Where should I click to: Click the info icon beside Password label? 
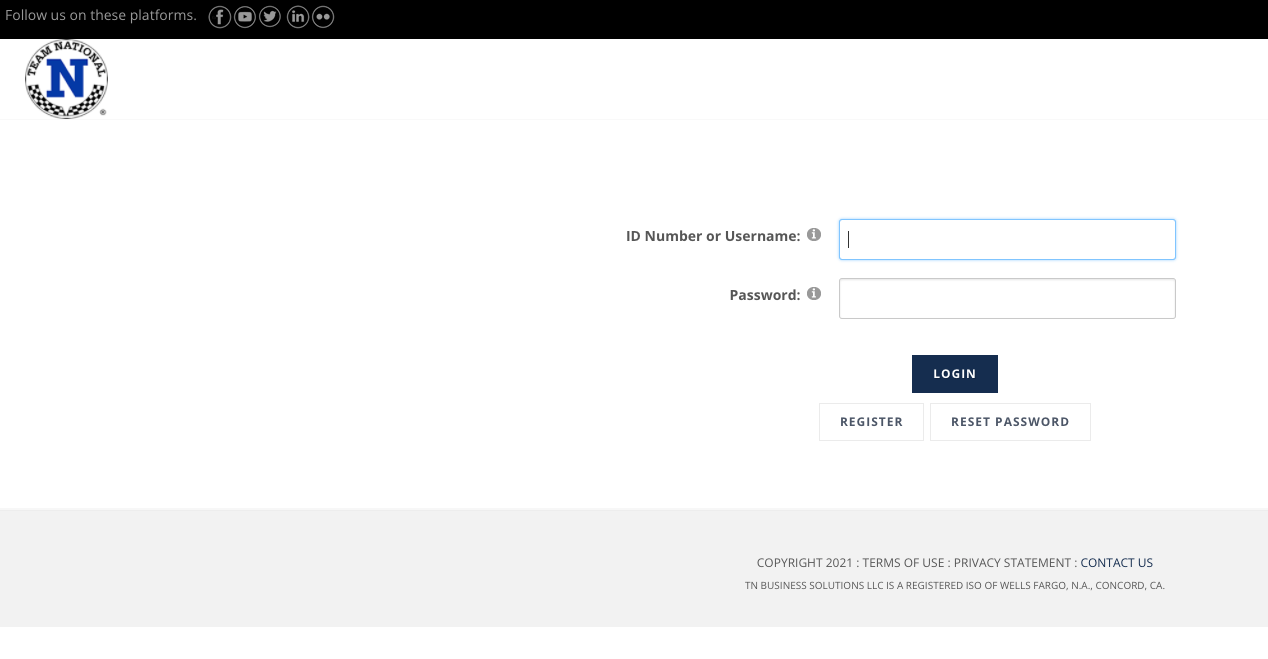(814, 294)
